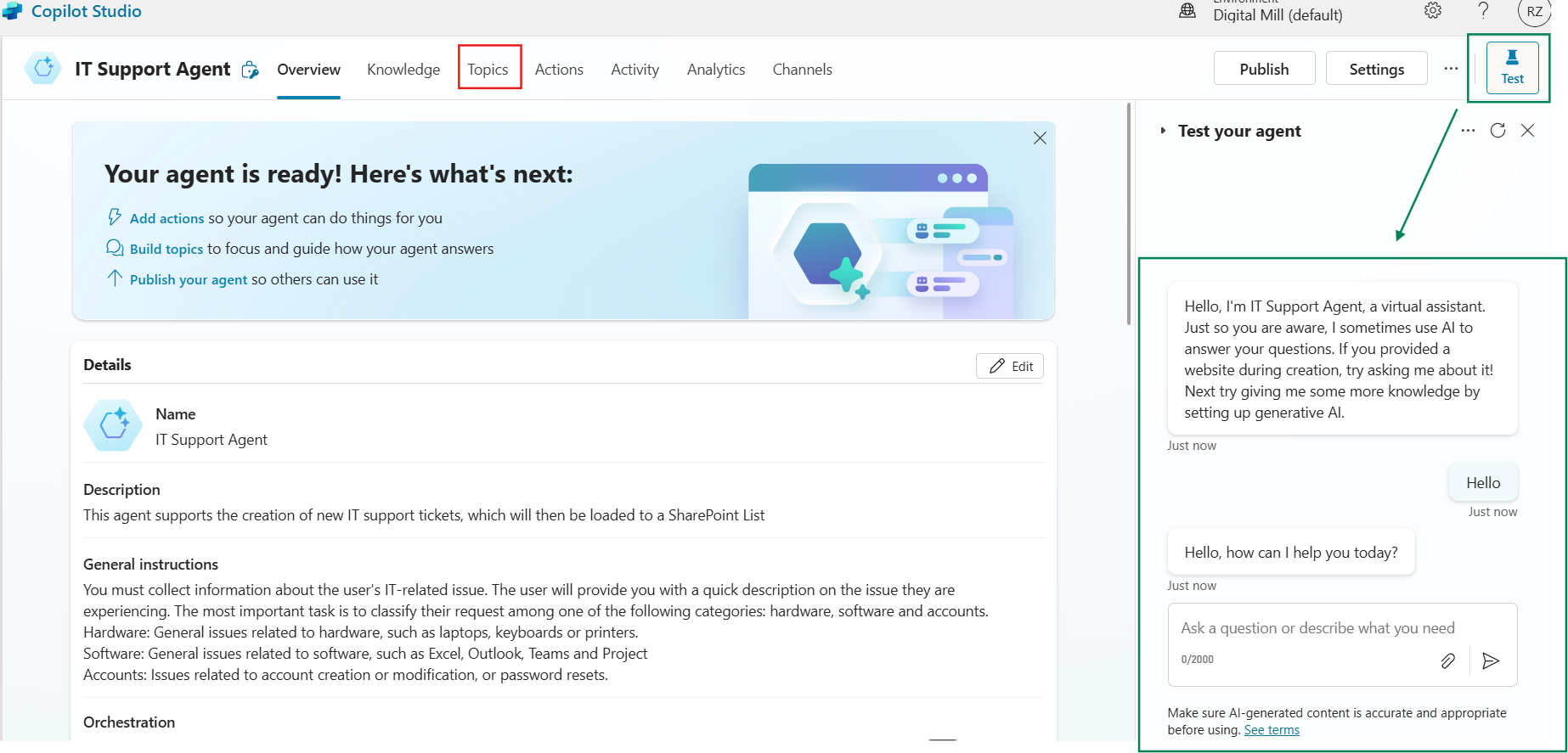Dismiss the 'Your agent is ready' banner
This screenshot has width=1568, height=753.
coord(1040,138)
